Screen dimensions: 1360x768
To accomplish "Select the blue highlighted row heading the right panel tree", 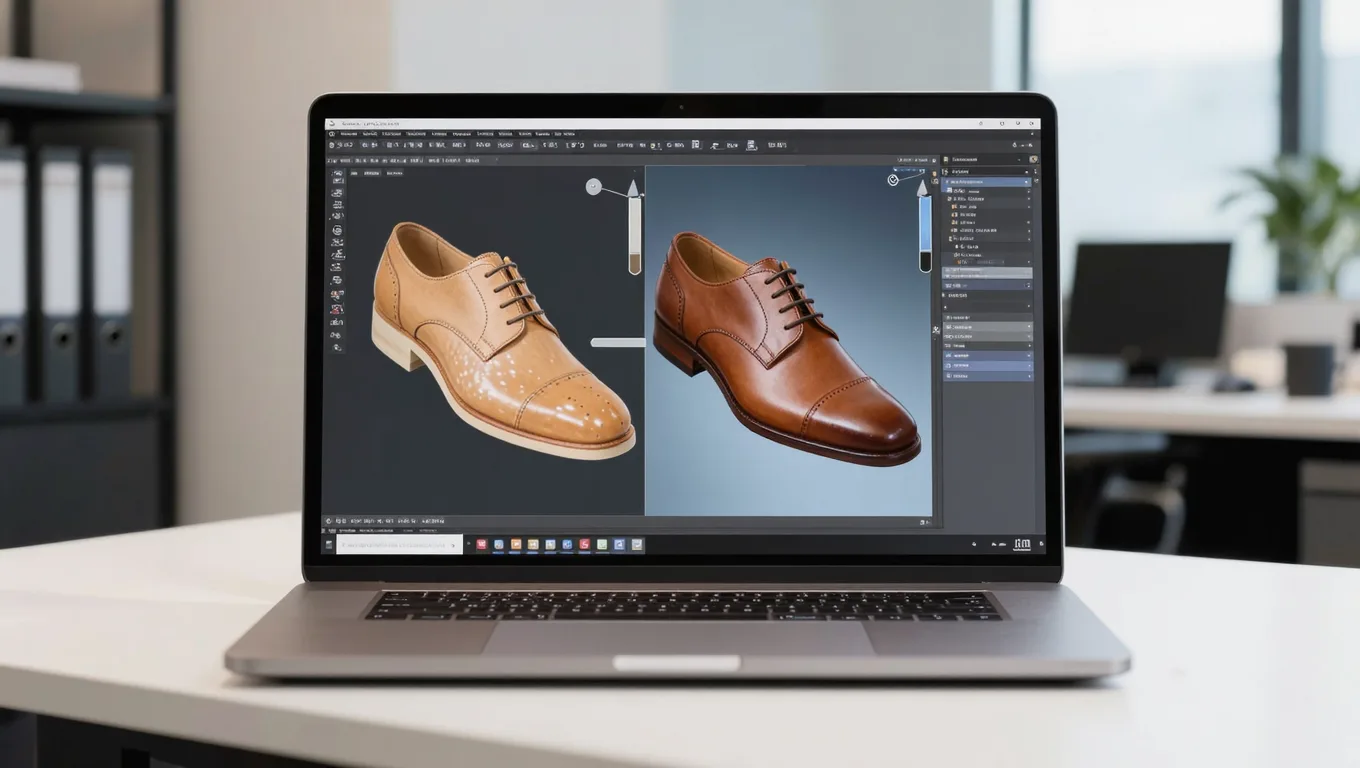I will [986, 182].
